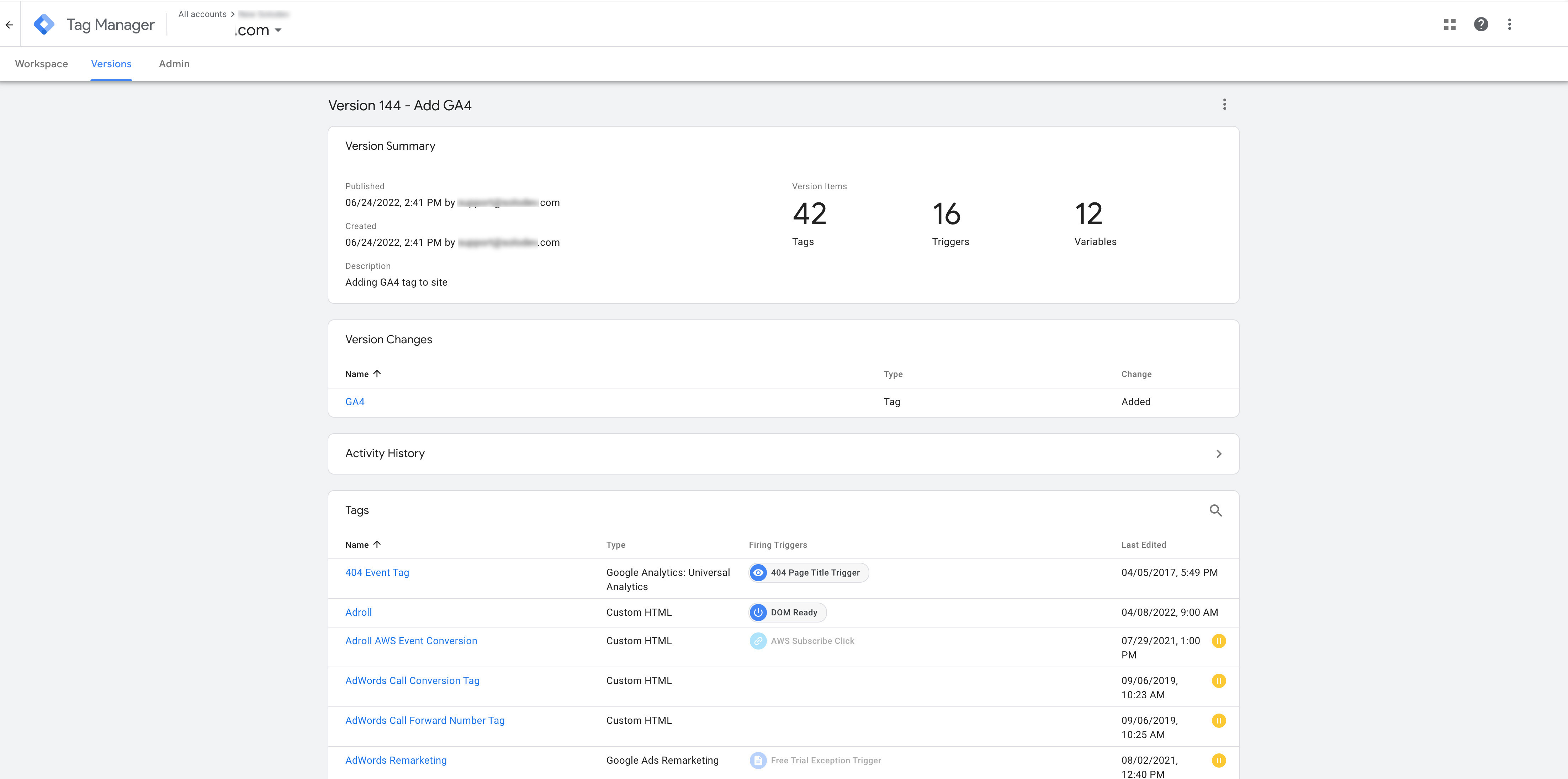This screenshot has height=779, width=1568.
Task: Click the Tags search magnifier icon
Action: [1215, 510]
